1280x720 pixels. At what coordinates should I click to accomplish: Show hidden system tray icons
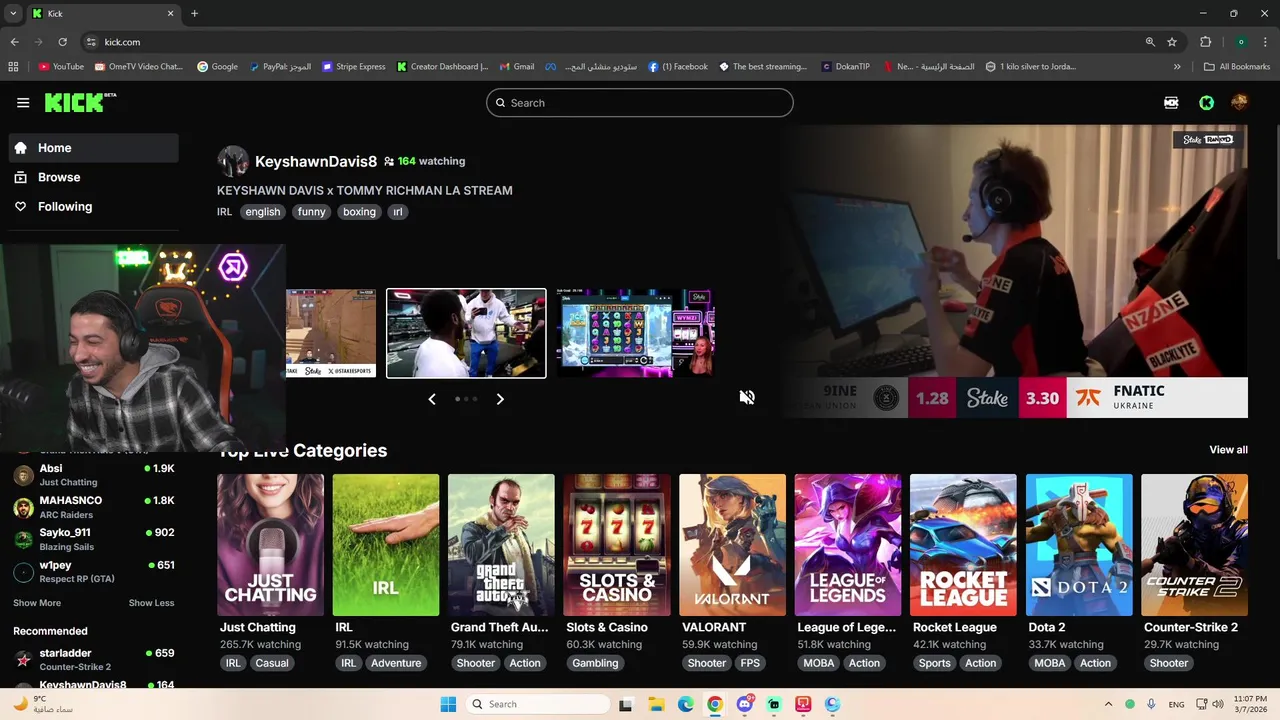click(1108, 704)
